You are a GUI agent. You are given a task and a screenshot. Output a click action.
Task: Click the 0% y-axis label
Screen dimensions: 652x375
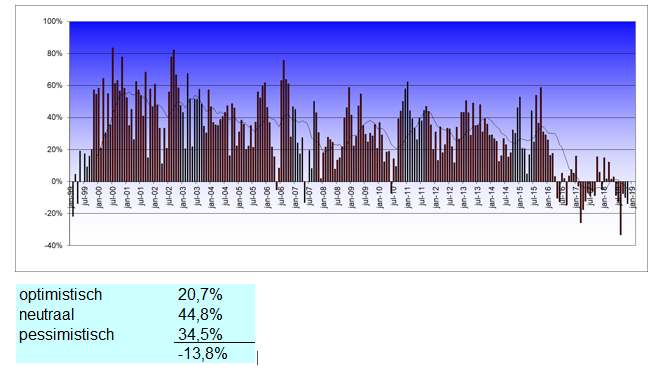(57, 182)
